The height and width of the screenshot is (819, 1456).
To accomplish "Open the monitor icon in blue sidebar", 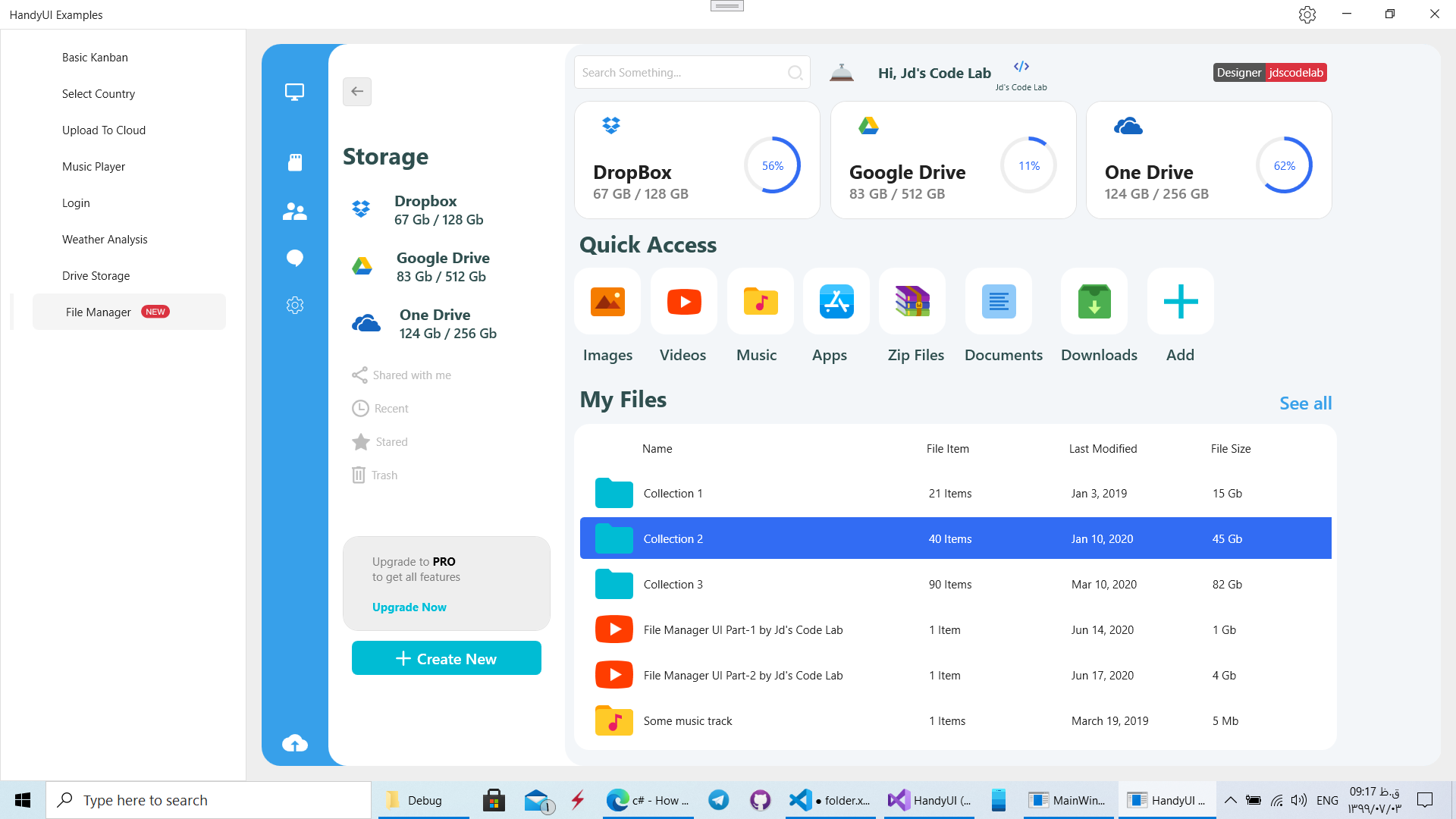I will click(294, 93).
